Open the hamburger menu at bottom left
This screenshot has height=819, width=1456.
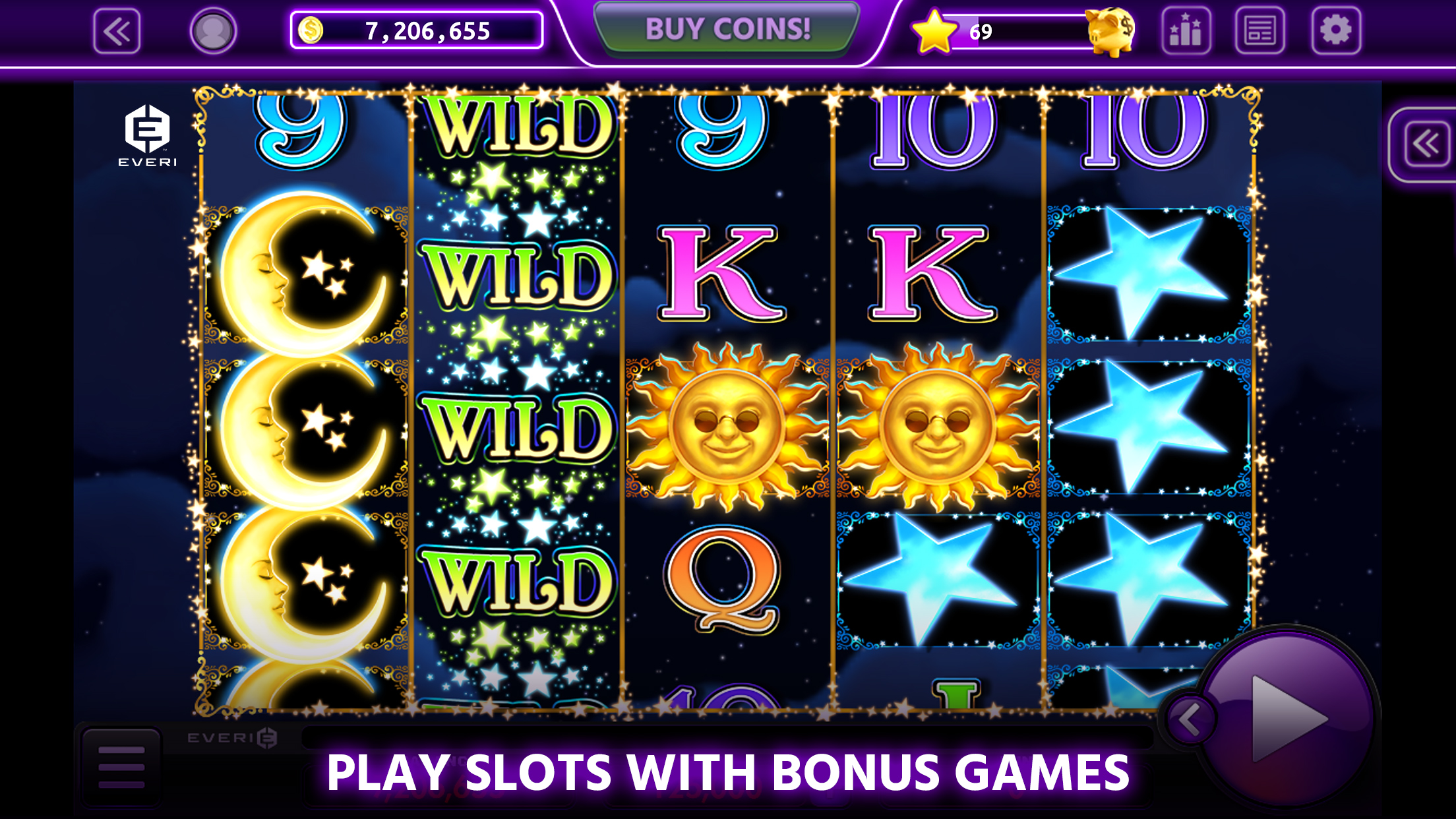[x=121, y=767]
